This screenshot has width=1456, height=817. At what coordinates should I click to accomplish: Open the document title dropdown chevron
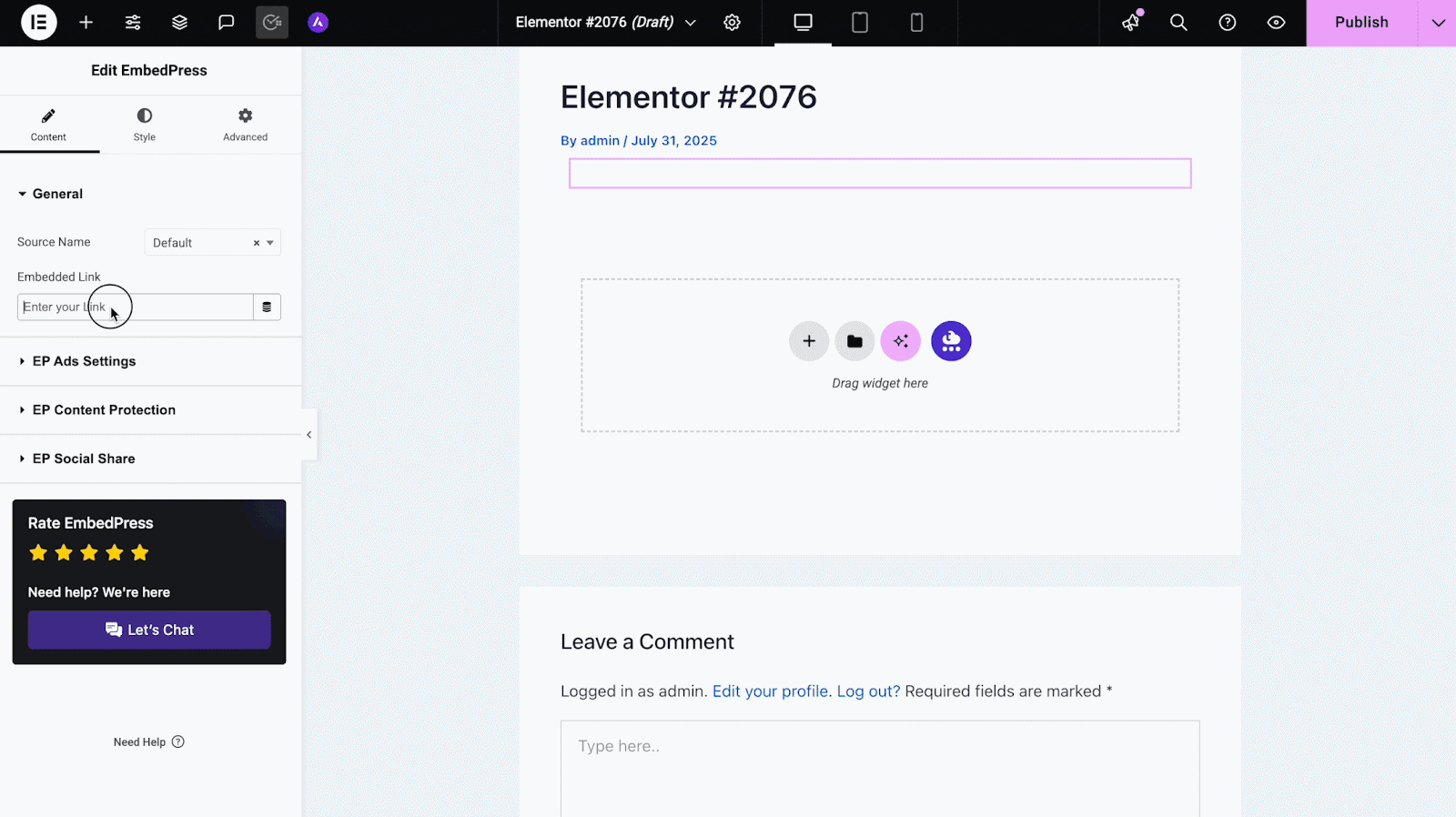coord(691,23)
